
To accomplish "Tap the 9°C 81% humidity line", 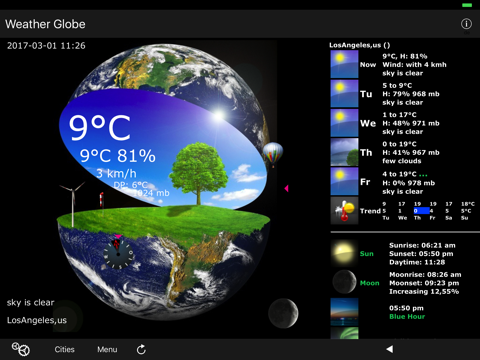I will pos(118,156).
